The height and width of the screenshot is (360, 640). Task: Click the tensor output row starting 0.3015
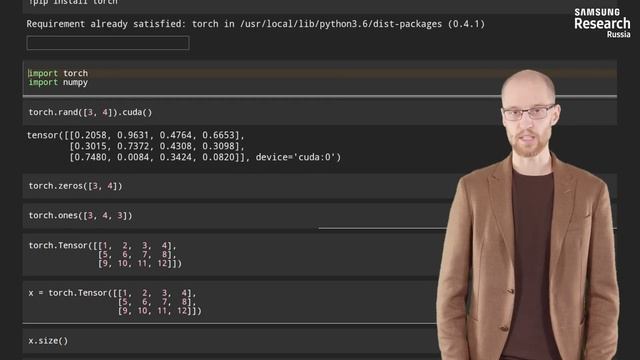click(157, 146)
